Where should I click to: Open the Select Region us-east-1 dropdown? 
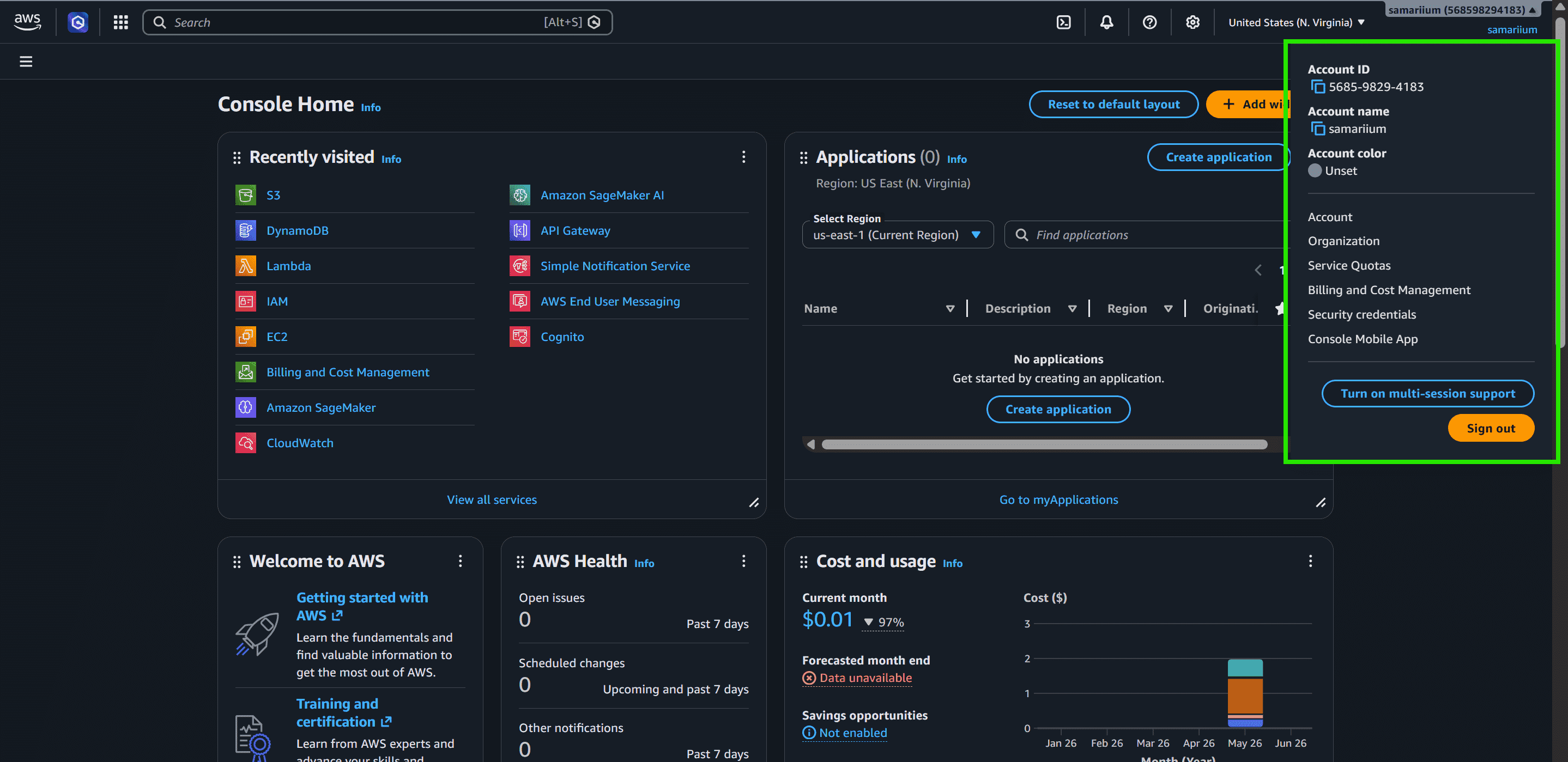click(897, 235)
